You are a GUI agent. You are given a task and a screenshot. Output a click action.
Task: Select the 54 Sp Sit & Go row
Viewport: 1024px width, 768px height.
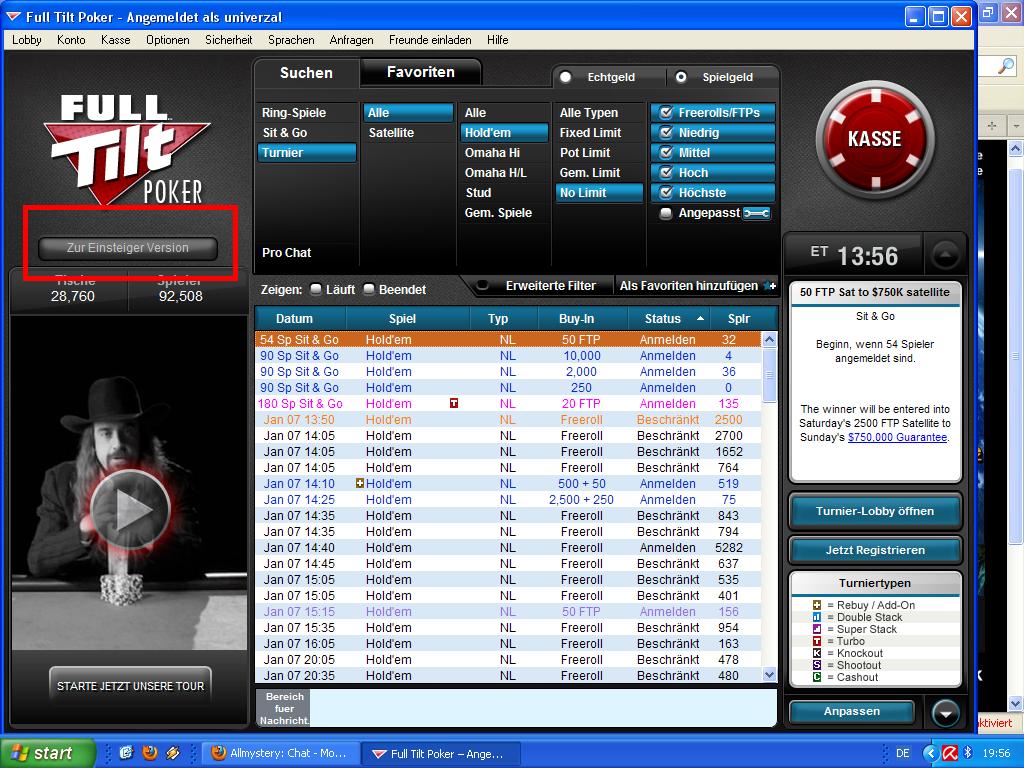[x=508, y=340]
